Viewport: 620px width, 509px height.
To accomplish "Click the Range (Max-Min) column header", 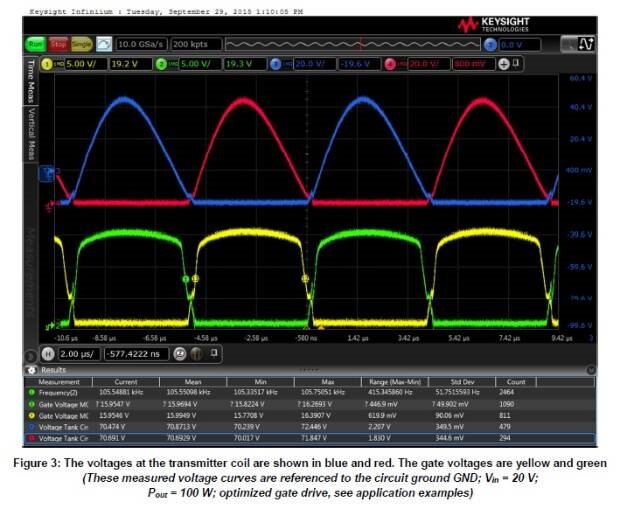I will [395, 382].
